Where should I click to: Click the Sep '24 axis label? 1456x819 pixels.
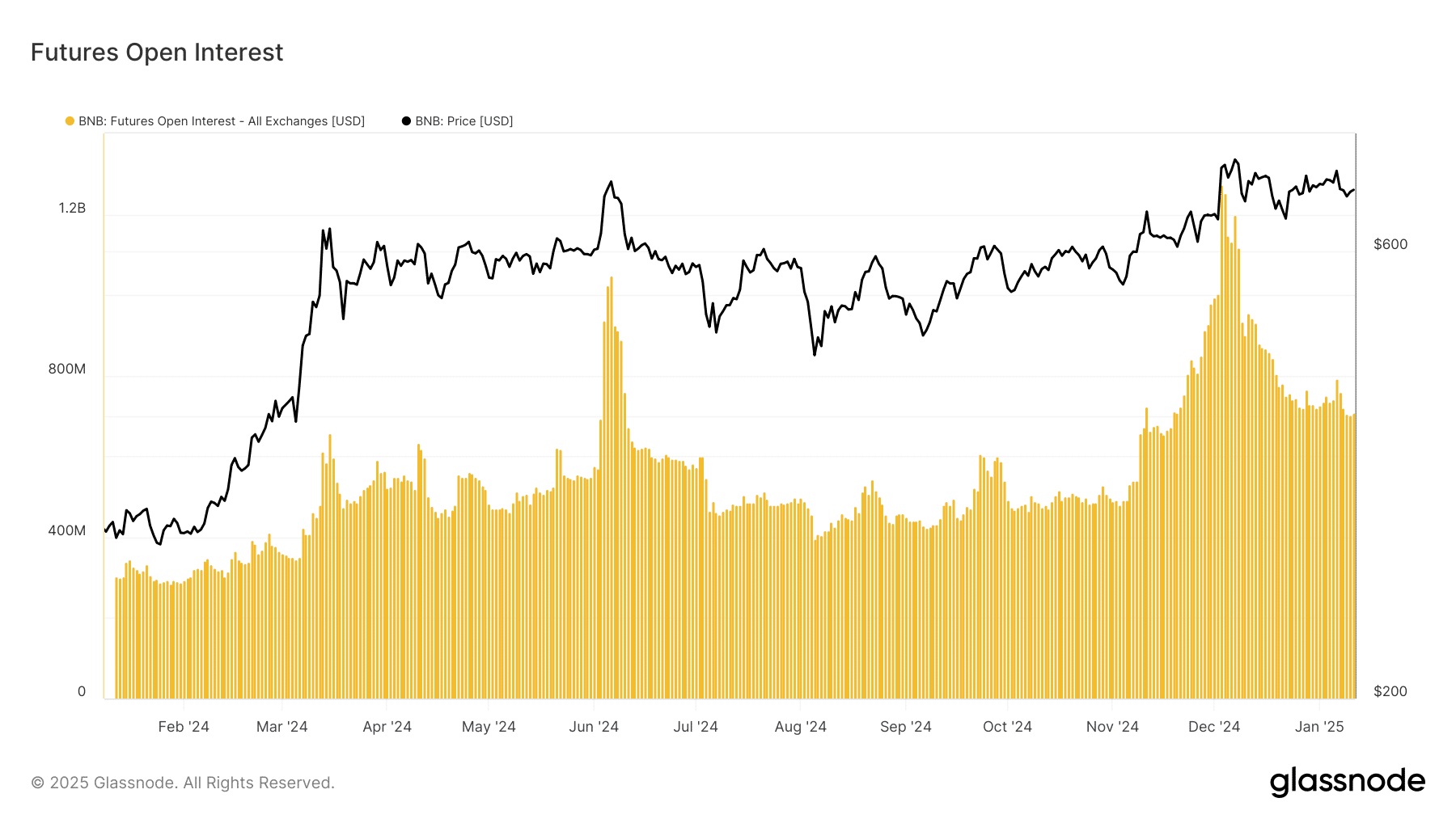[x=905, y=726]
